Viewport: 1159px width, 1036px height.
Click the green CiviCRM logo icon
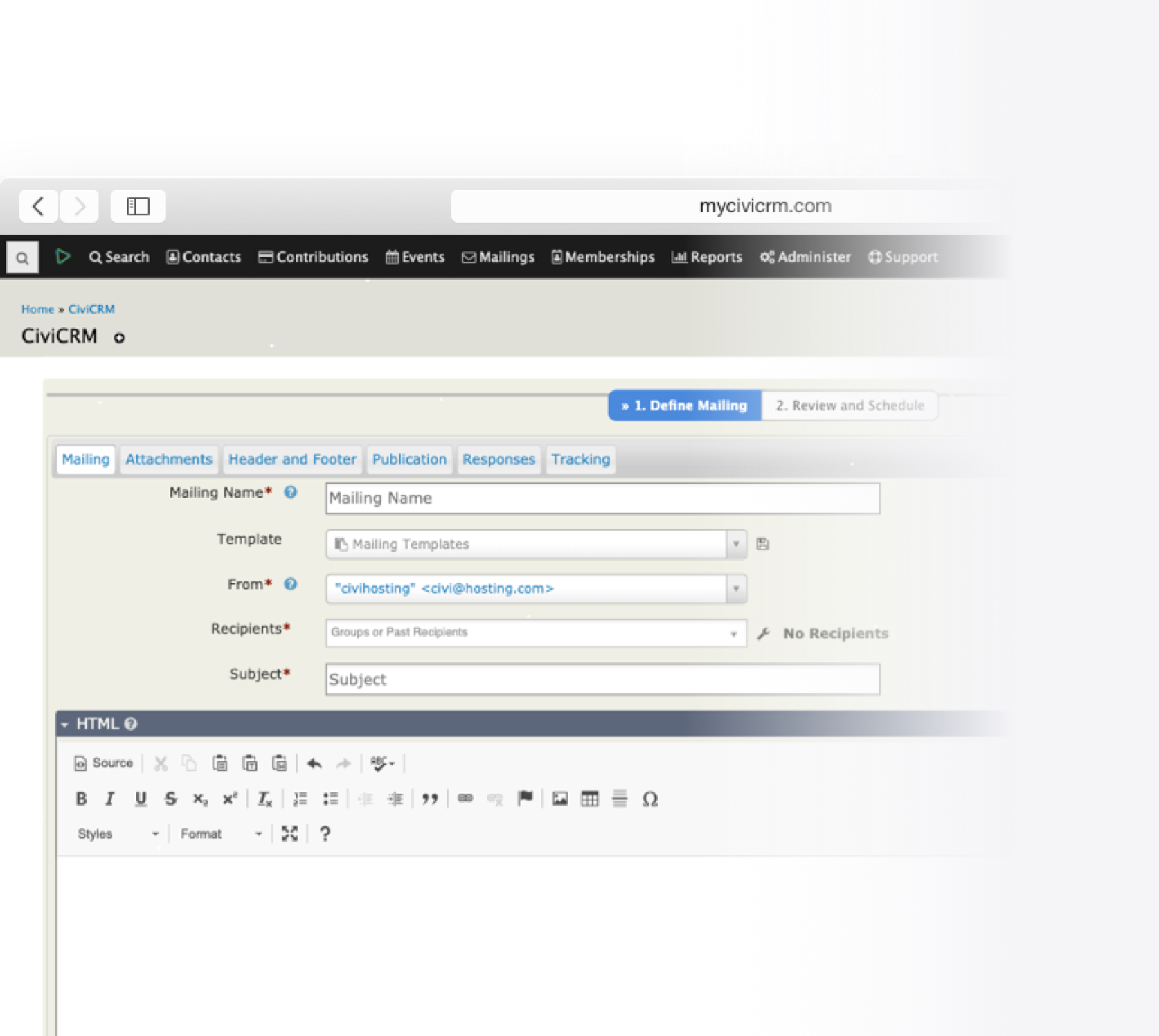[63, 257]
